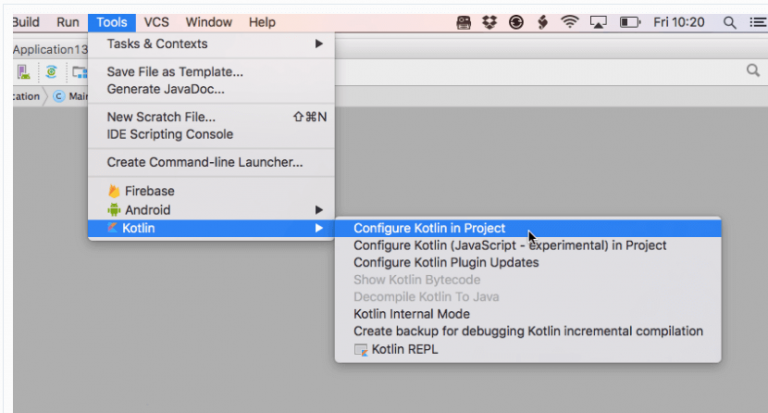Open the AirPlay display icon
Screen dimensions: 768x413
click(x=599, y=22)
